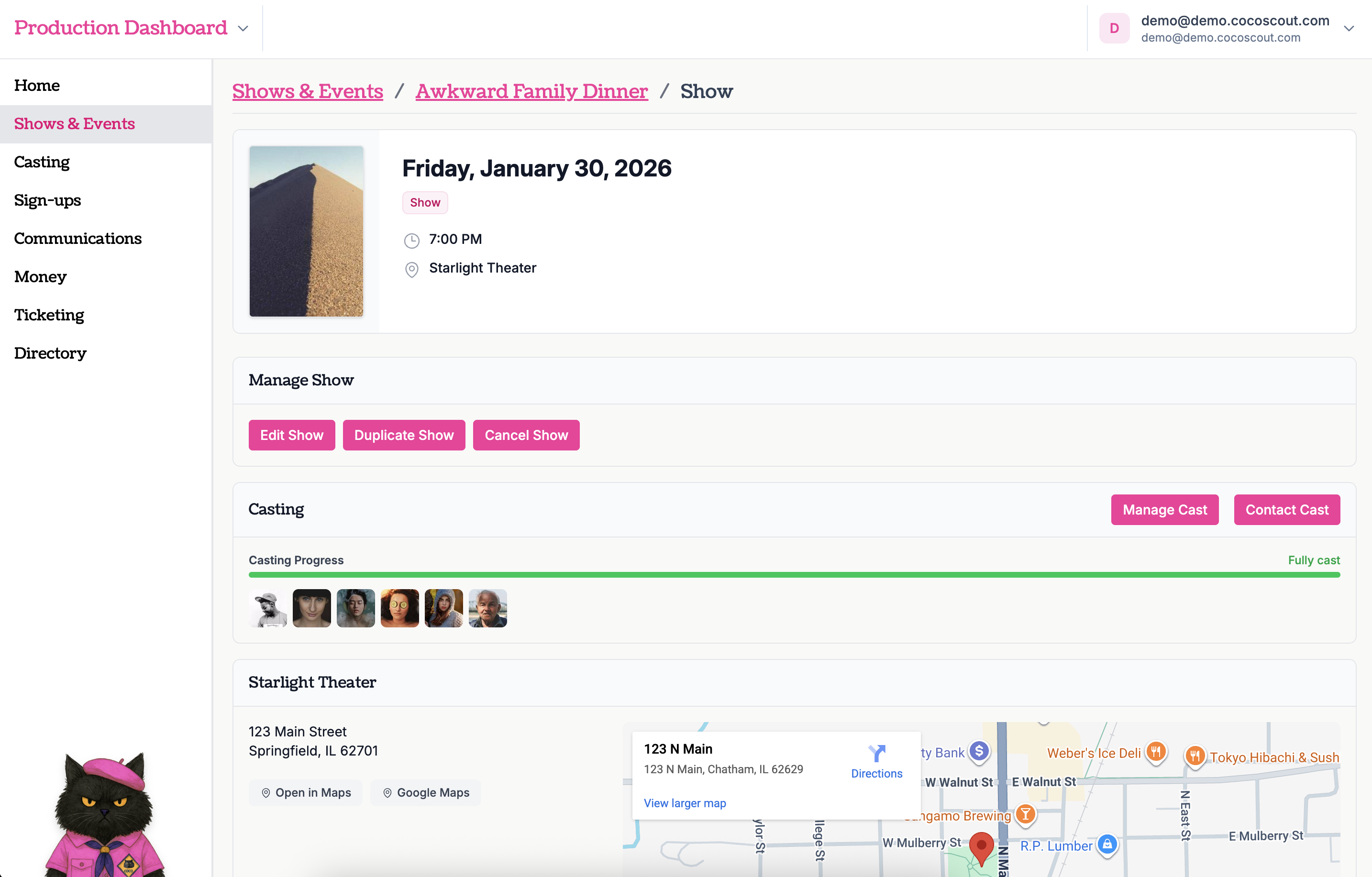
Task: Open the Awkward Family Dinner breadcrumb link
Action: point(531,91)
